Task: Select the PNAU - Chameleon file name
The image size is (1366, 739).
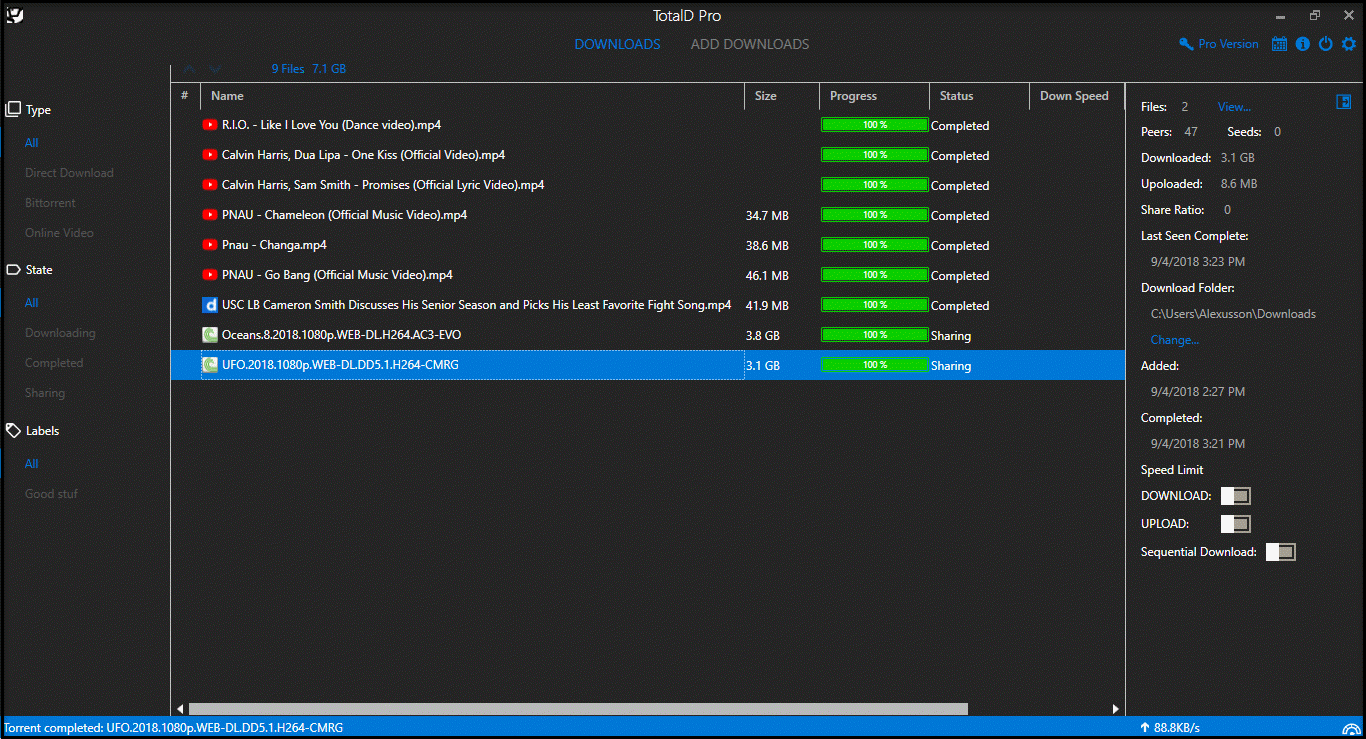Action: (344, 215)
